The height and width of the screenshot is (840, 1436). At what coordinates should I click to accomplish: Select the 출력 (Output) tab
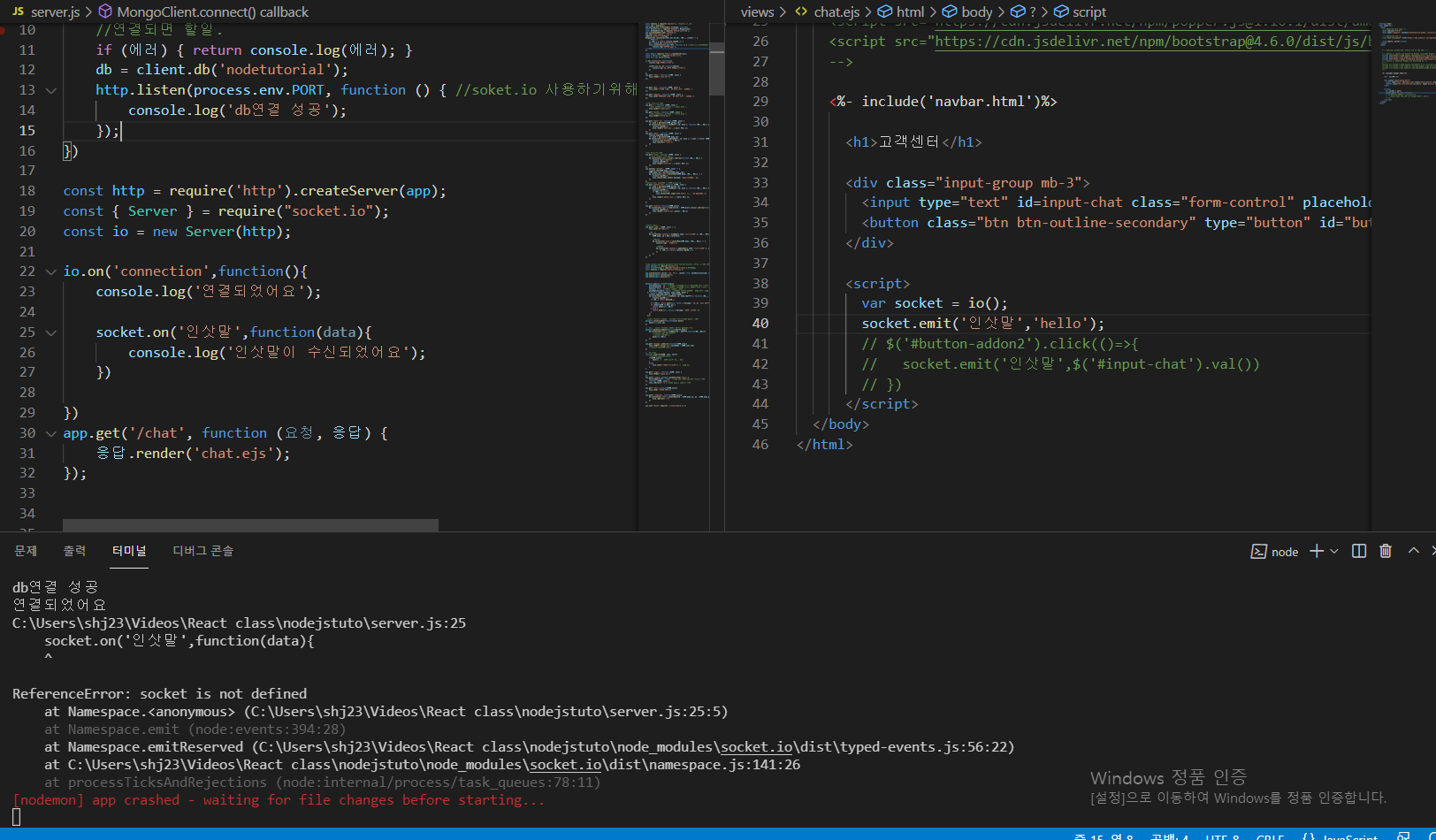tap(74, 551)
